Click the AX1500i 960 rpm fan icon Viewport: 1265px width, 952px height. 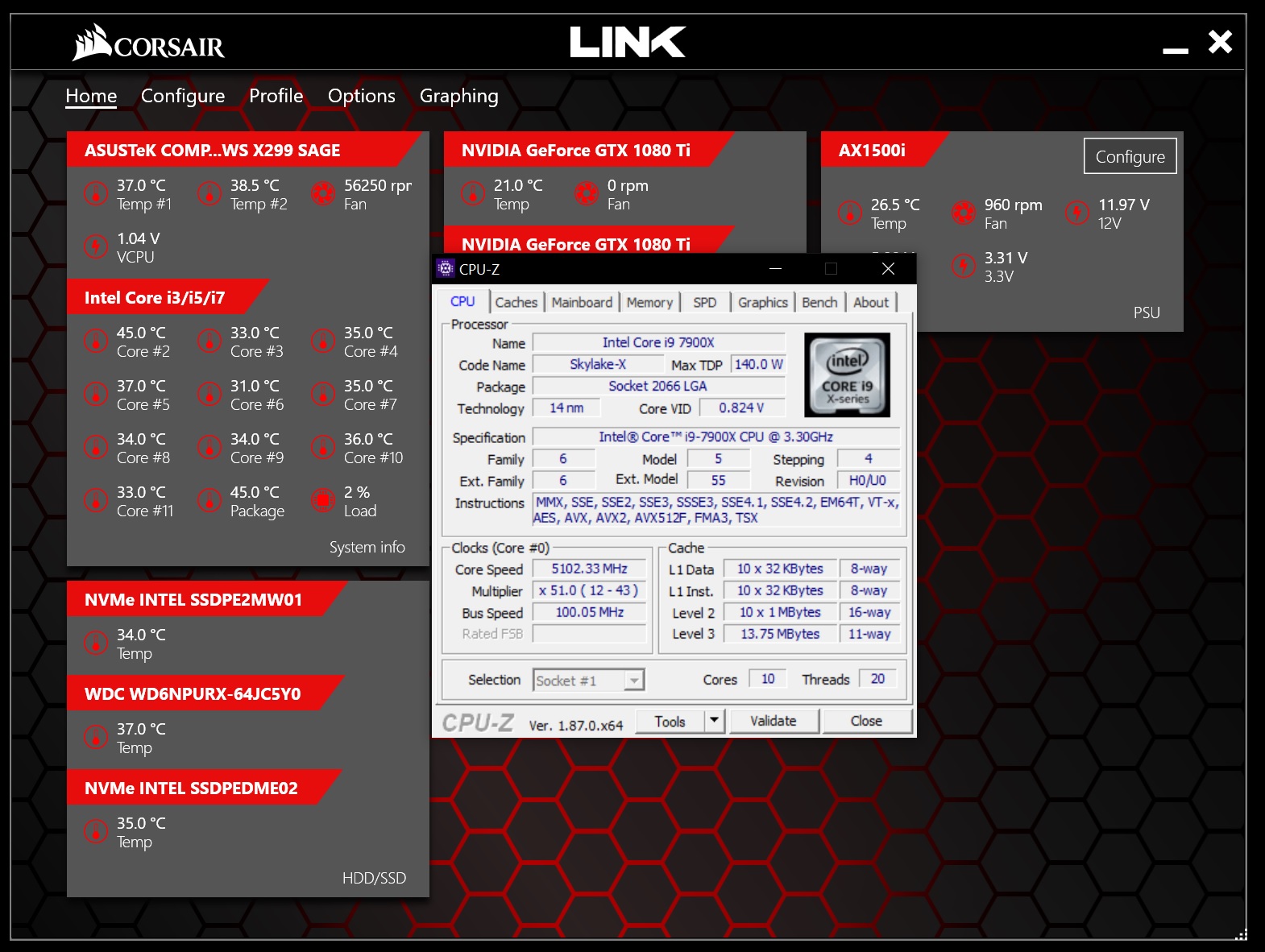963,213
